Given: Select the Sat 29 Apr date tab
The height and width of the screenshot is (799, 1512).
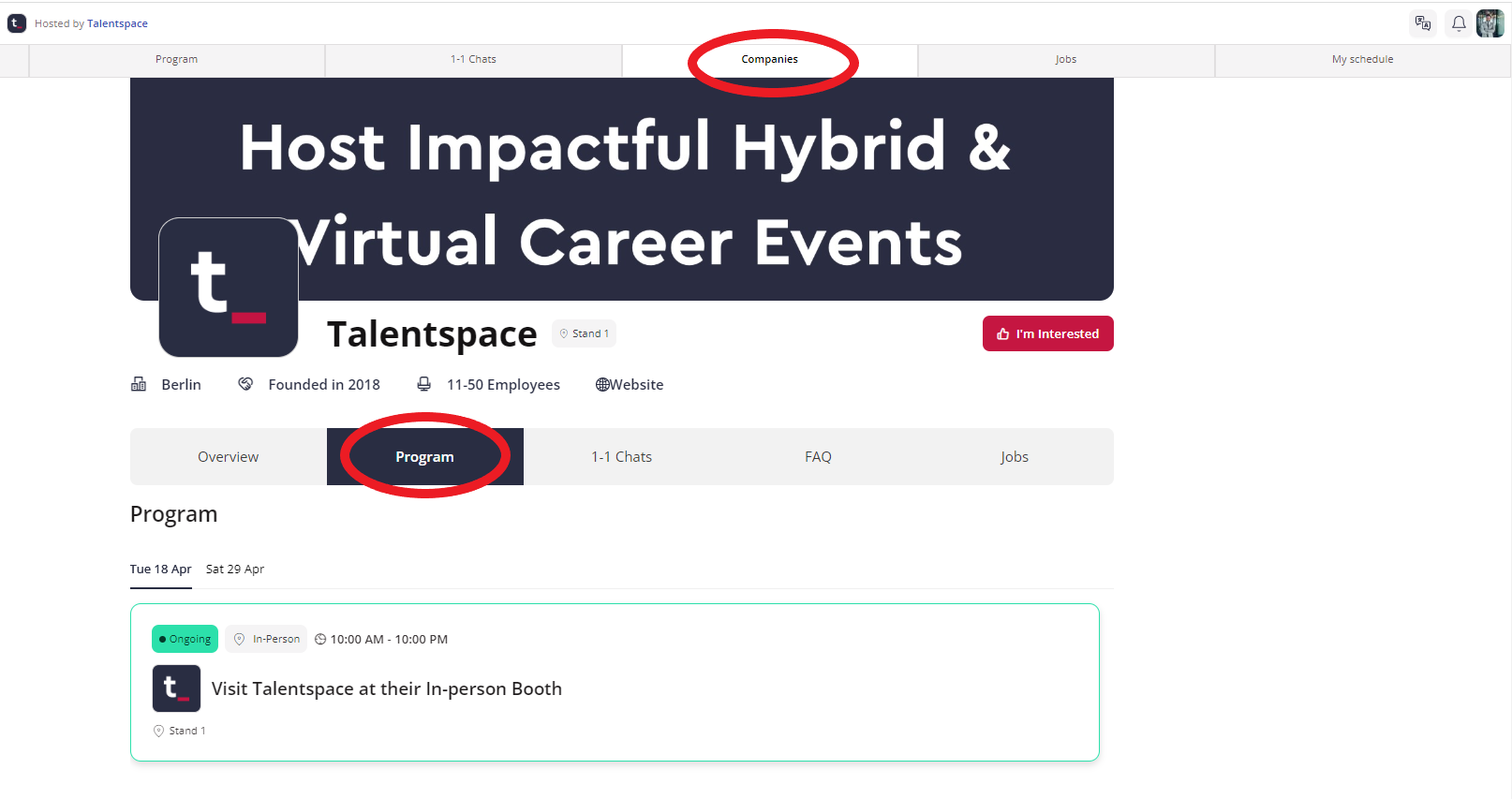Looking at the screenshot, I should pos(235,569).
